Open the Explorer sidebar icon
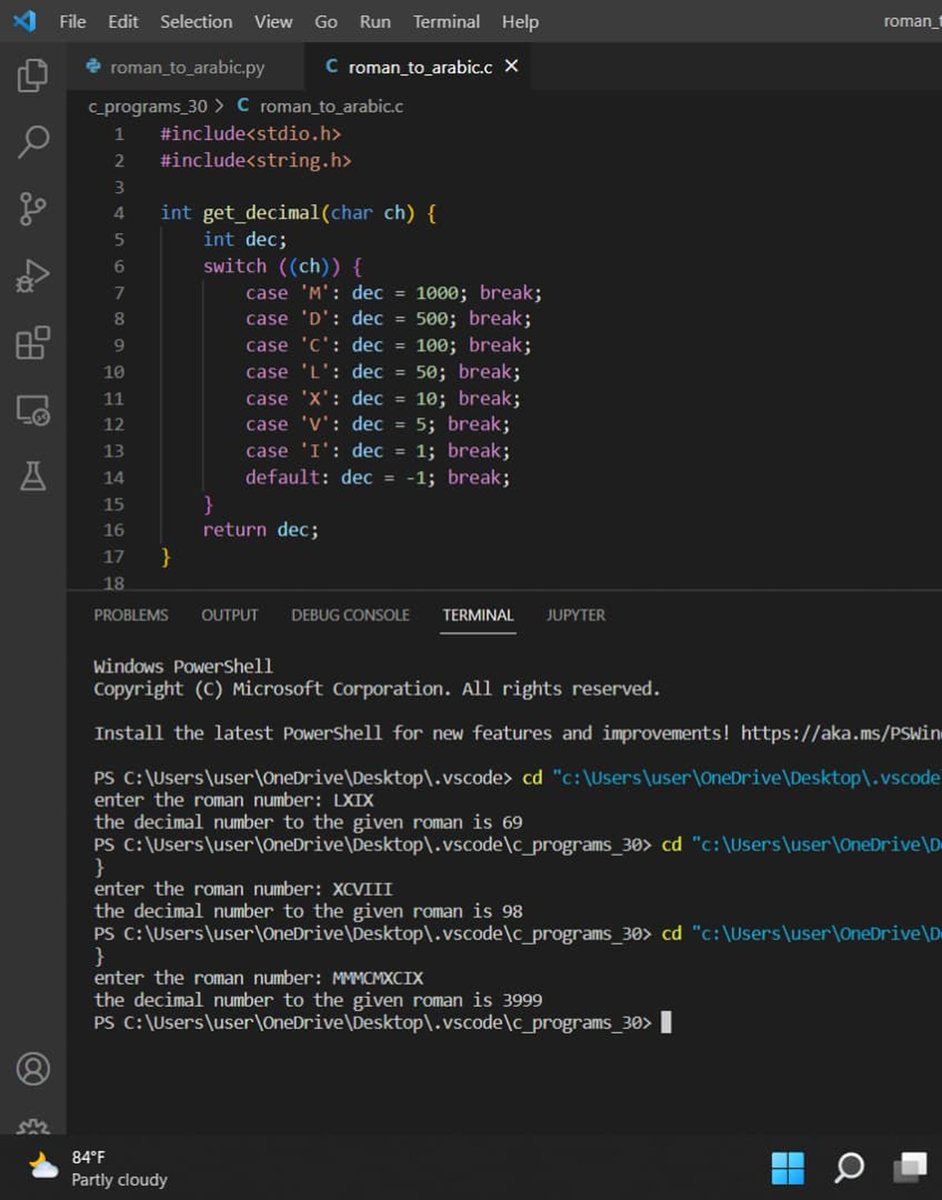Viewport: 942px width, 1200px height. 32,75
